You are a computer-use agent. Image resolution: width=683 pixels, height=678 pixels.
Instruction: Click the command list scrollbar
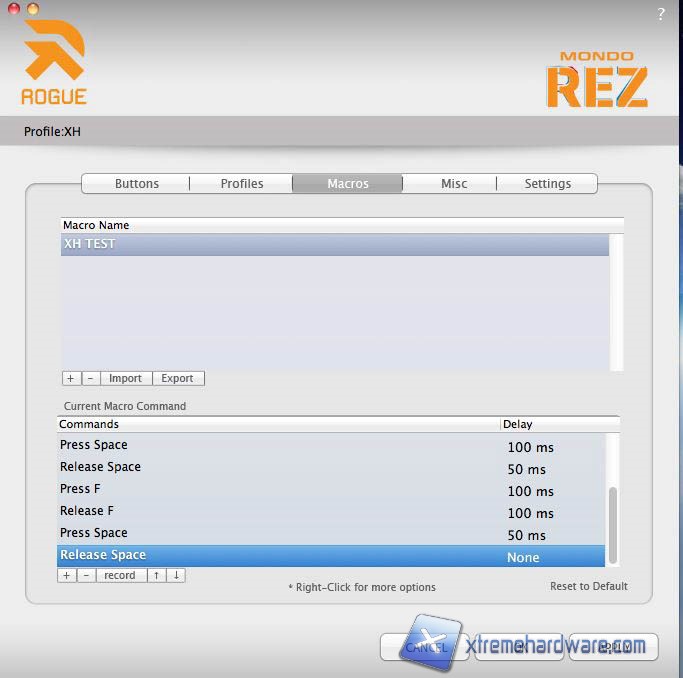tap(613, 525)
